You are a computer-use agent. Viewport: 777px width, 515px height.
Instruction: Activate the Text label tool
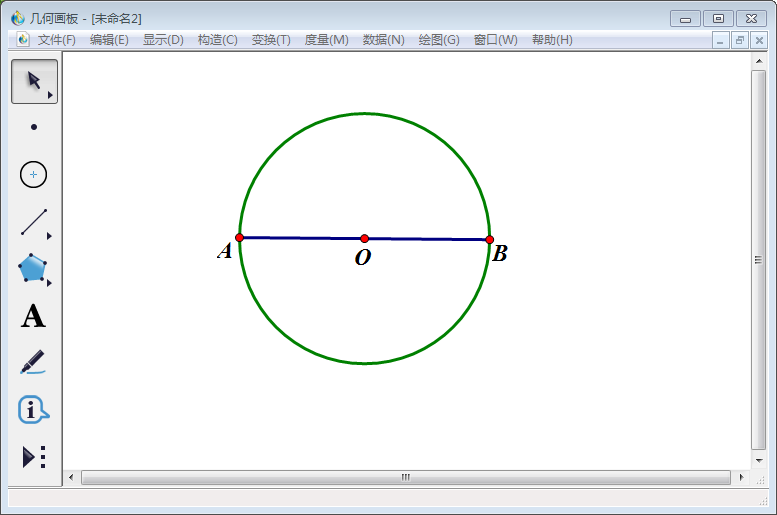tap(33, 316)
